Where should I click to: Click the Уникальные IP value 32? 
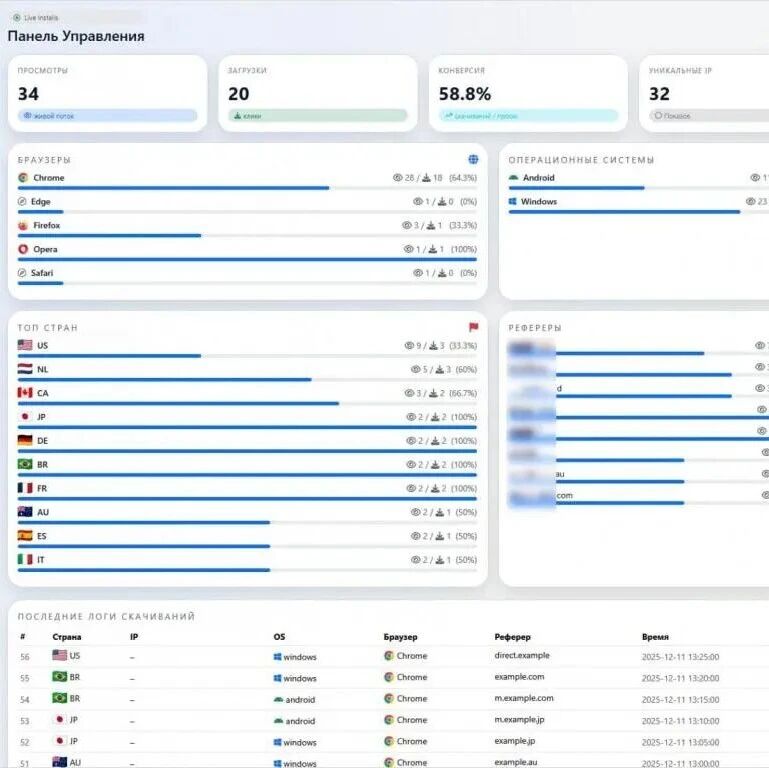point(660,94)
